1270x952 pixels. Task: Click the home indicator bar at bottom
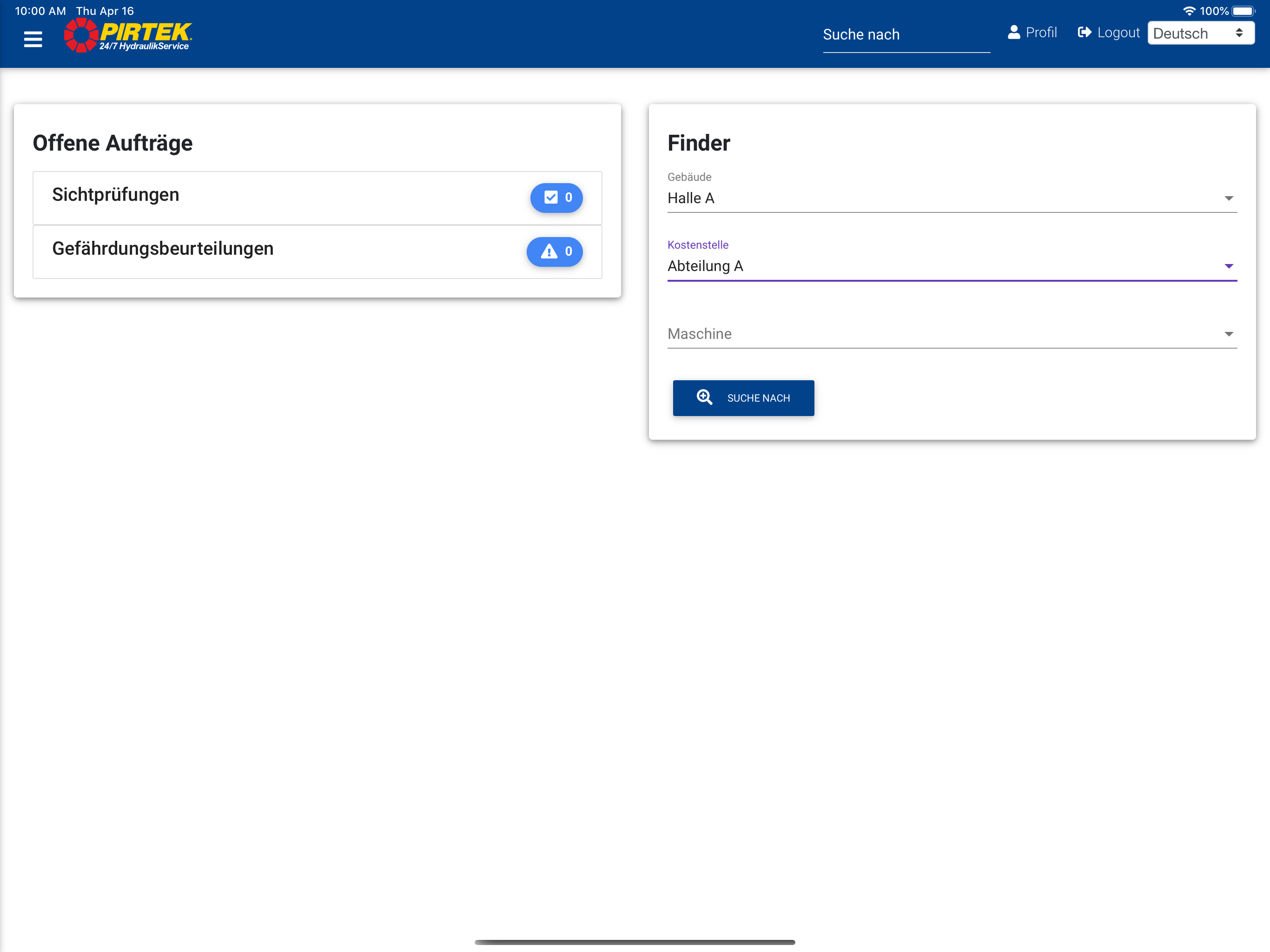tap(635, 942)
